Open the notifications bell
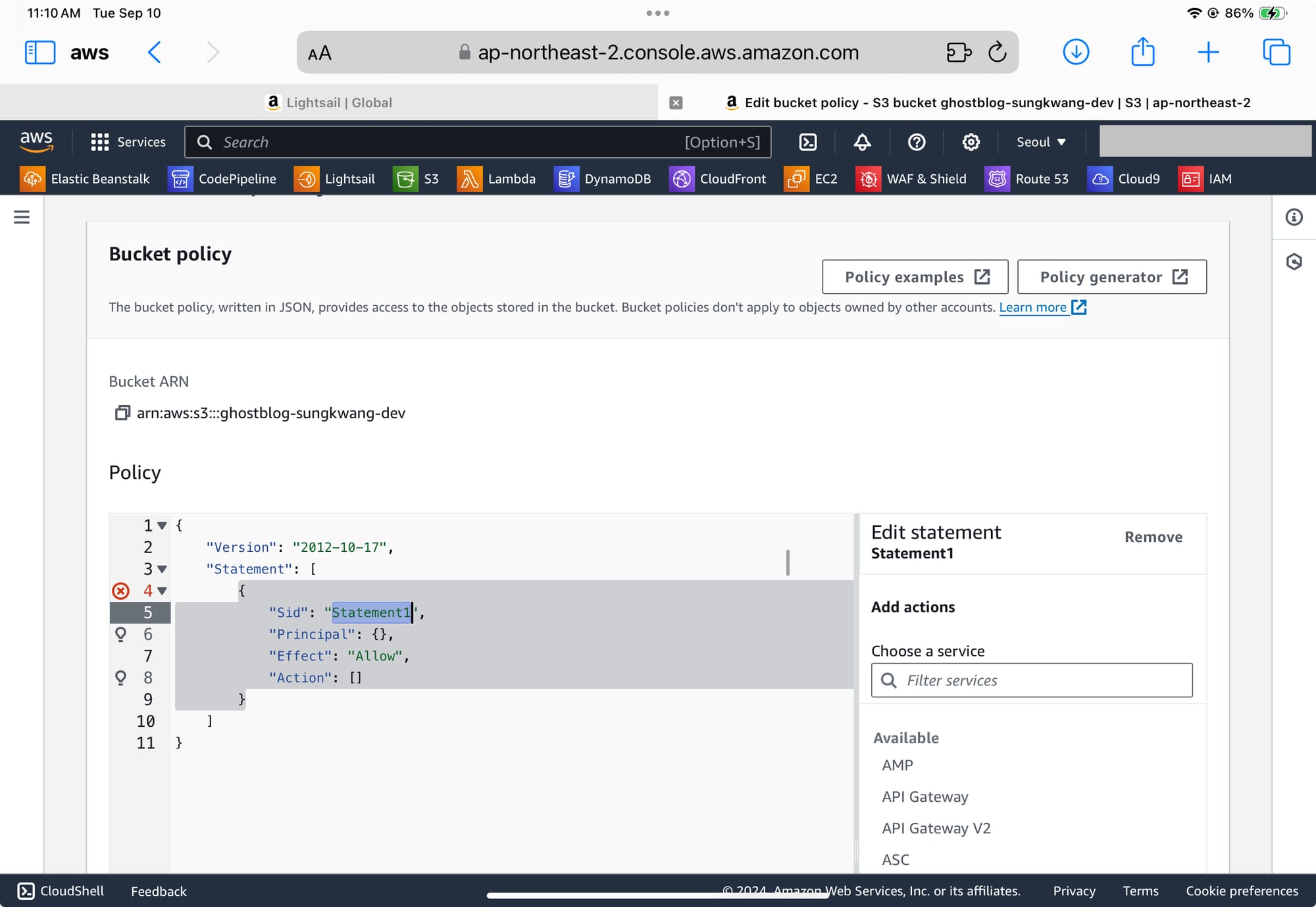Image resolution: width=1316 pixels, height=907 pixels. point(862,142)
